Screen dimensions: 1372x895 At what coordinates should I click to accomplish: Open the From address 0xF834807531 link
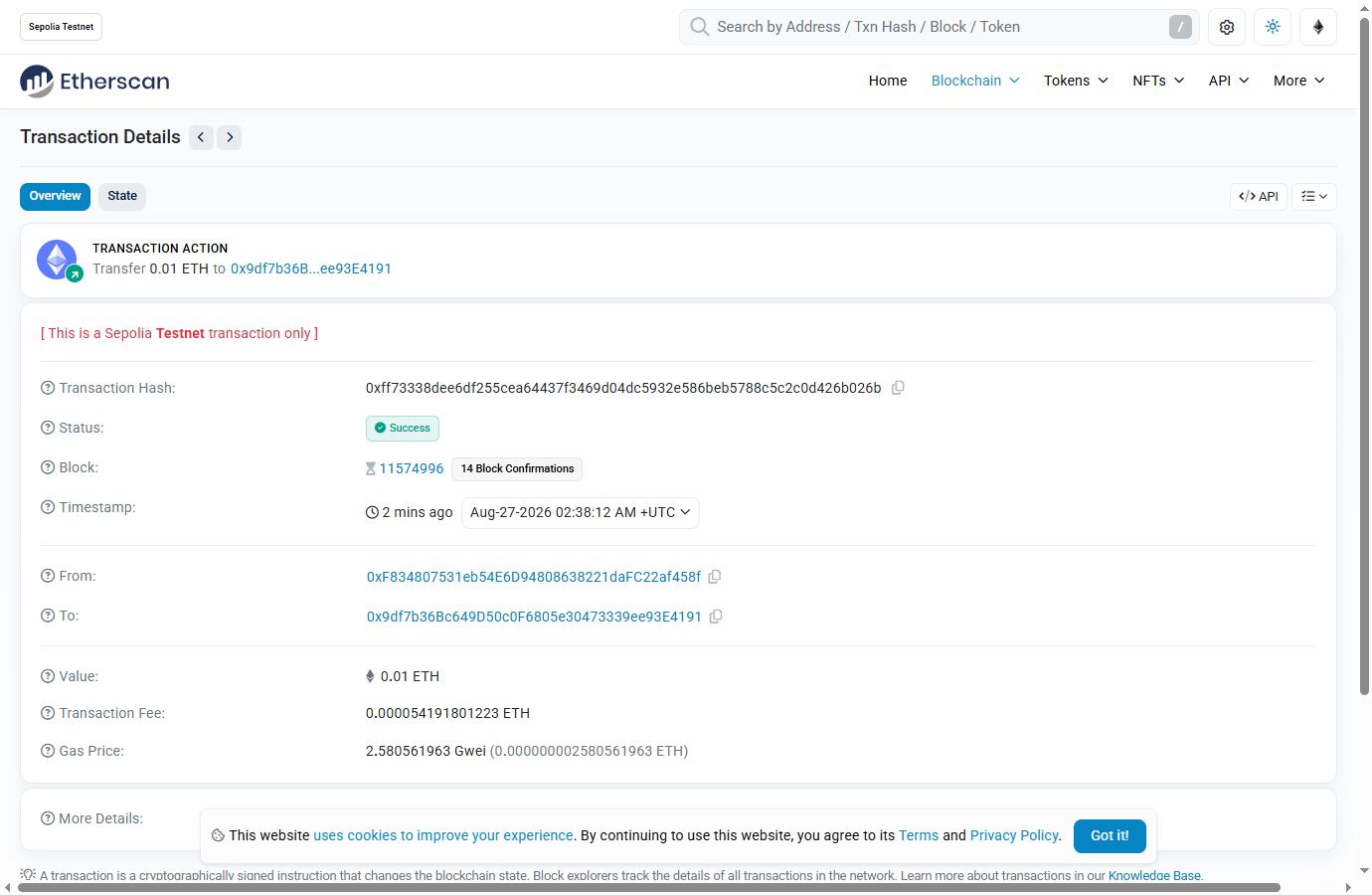pyautogui.click(x=534, y=577)
